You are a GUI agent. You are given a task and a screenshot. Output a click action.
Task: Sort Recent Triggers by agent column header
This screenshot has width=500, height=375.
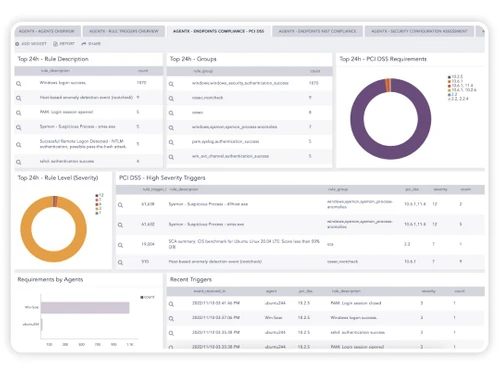pyautogui.click(x=271, y=291)
